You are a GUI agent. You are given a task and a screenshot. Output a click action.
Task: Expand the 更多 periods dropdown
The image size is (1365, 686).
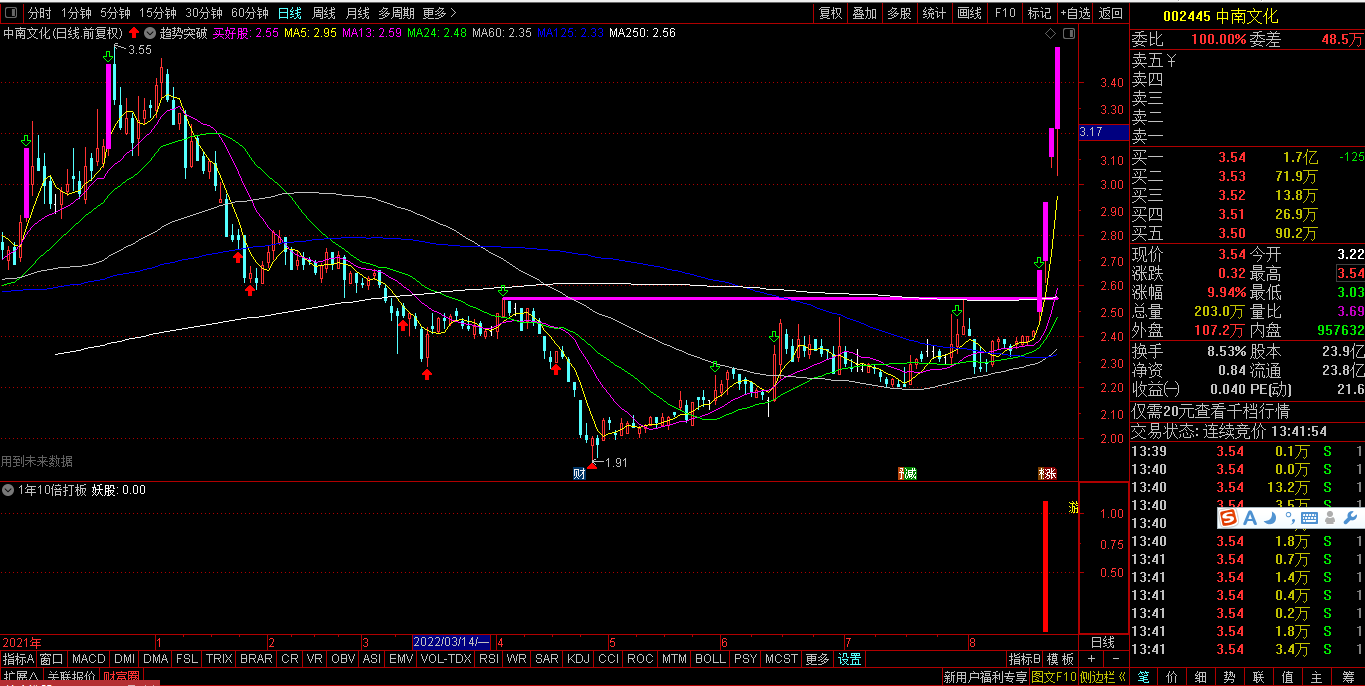tap(439, 13)
